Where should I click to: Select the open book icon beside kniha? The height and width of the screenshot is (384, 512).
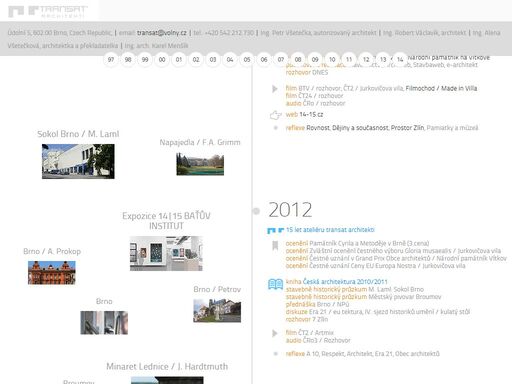tap(275, 284)
